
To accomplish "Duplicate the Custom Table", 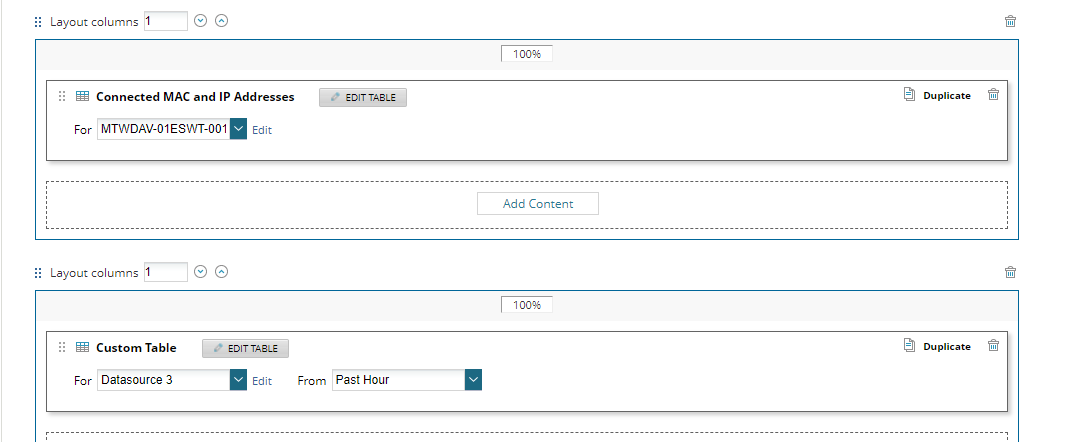I will (937, 347).
